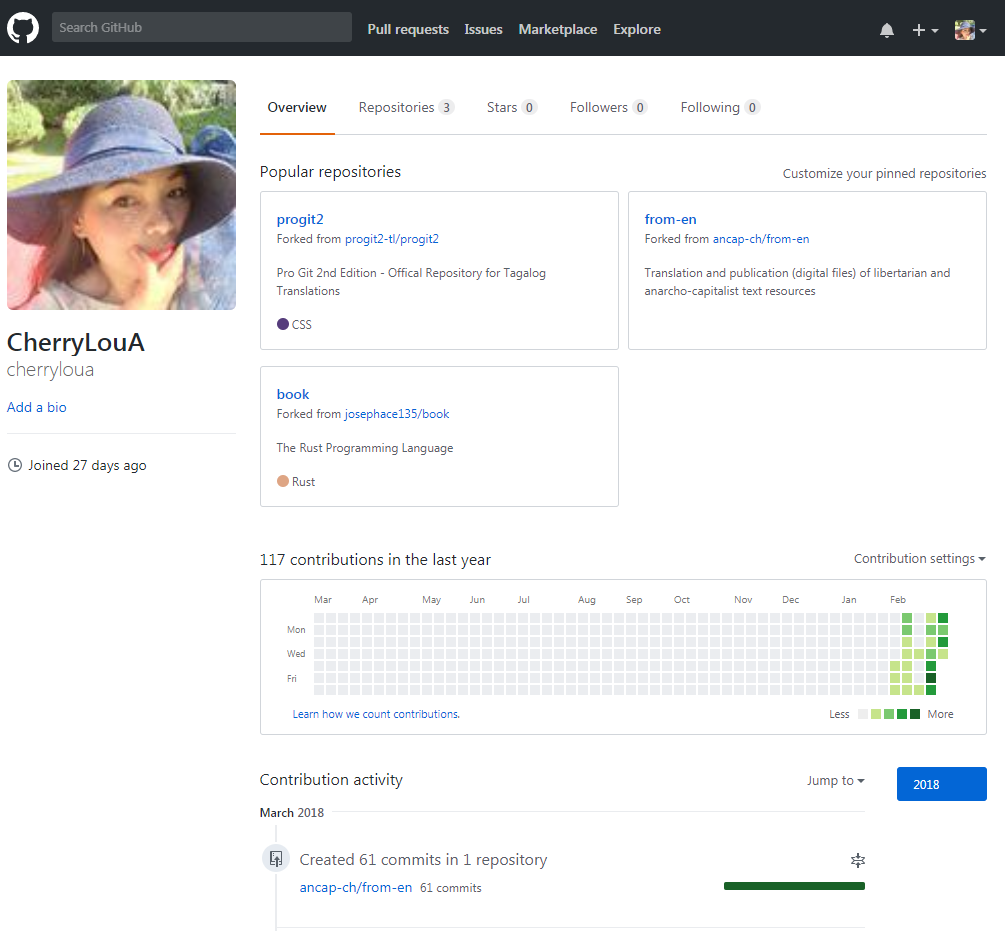Click 'The Rust Programming Language' description
Screen dimensions: 1005x931
(365, 448)
